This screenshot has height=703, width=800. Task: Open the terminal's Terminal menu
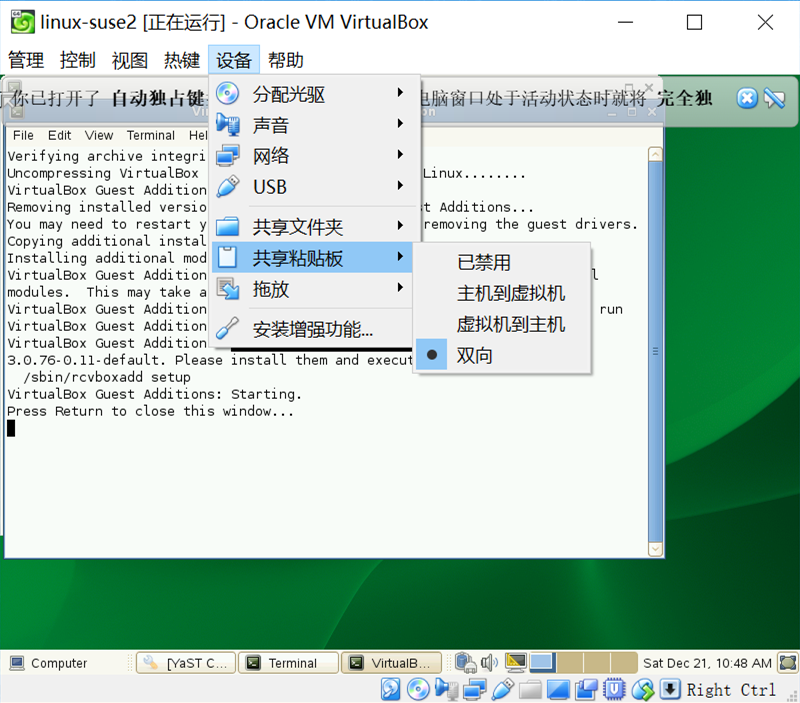point(151,135)
